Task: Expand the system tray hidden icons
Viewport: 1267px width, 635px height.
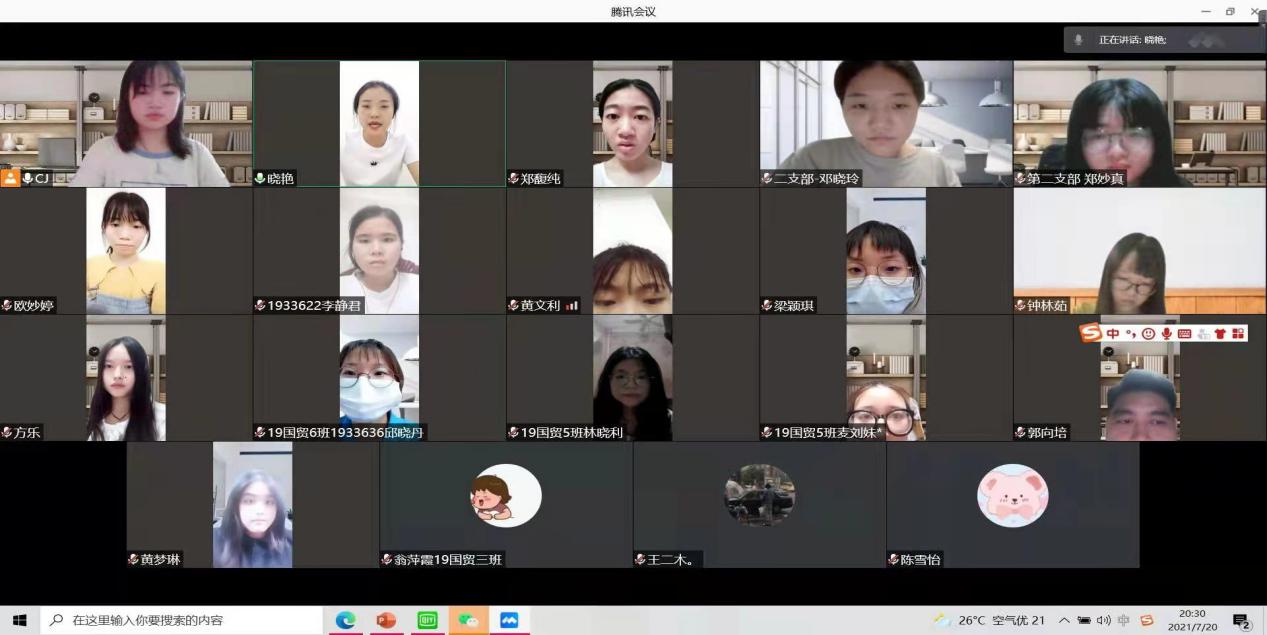Action: point(1064,620)
